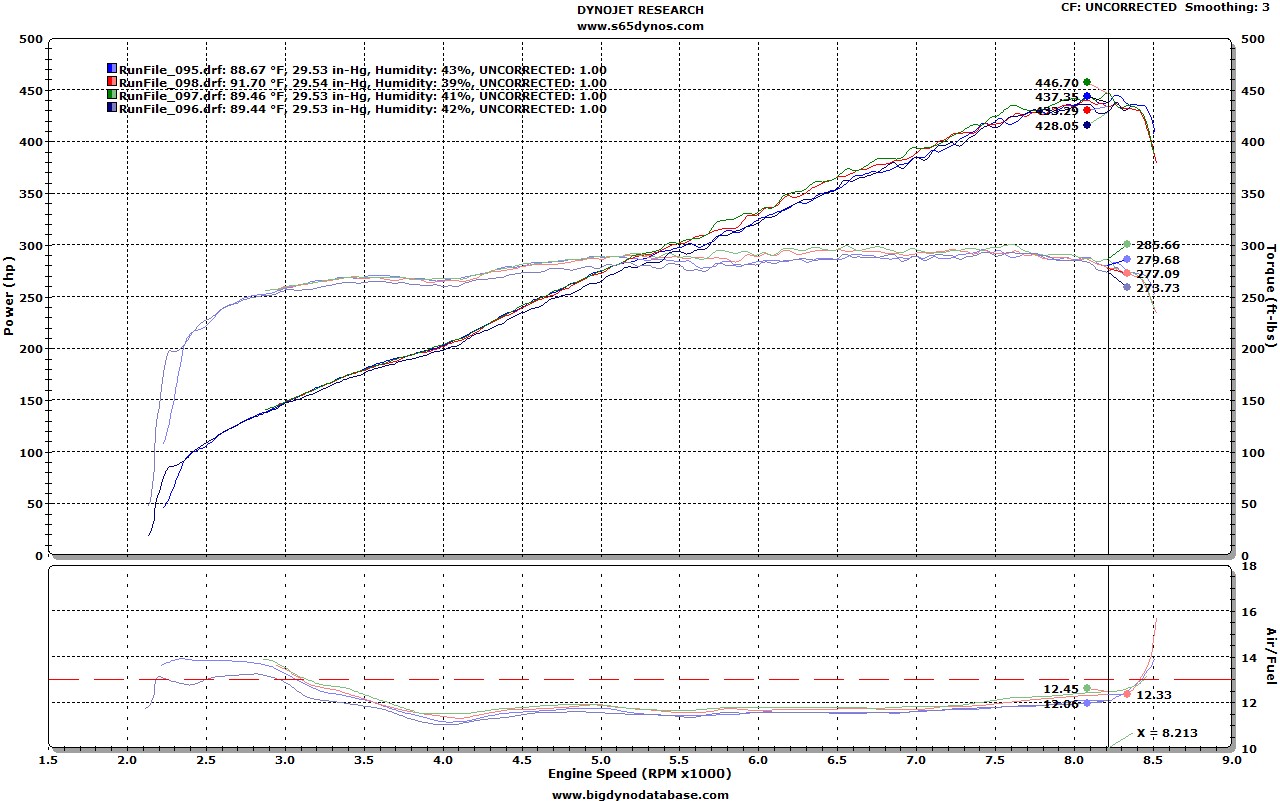
Task: Open the www.bigdynodatabase.com footer link
Action: (640, 794)
